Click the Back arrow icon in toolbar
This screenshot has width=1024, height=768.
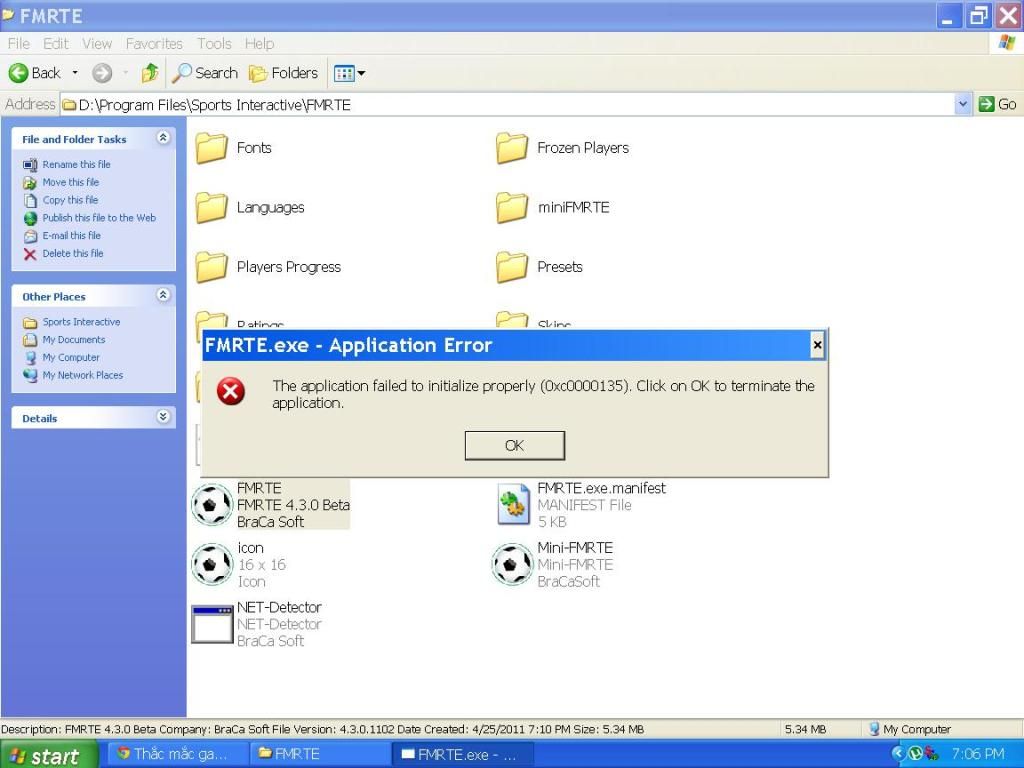[x=18, y=72]
